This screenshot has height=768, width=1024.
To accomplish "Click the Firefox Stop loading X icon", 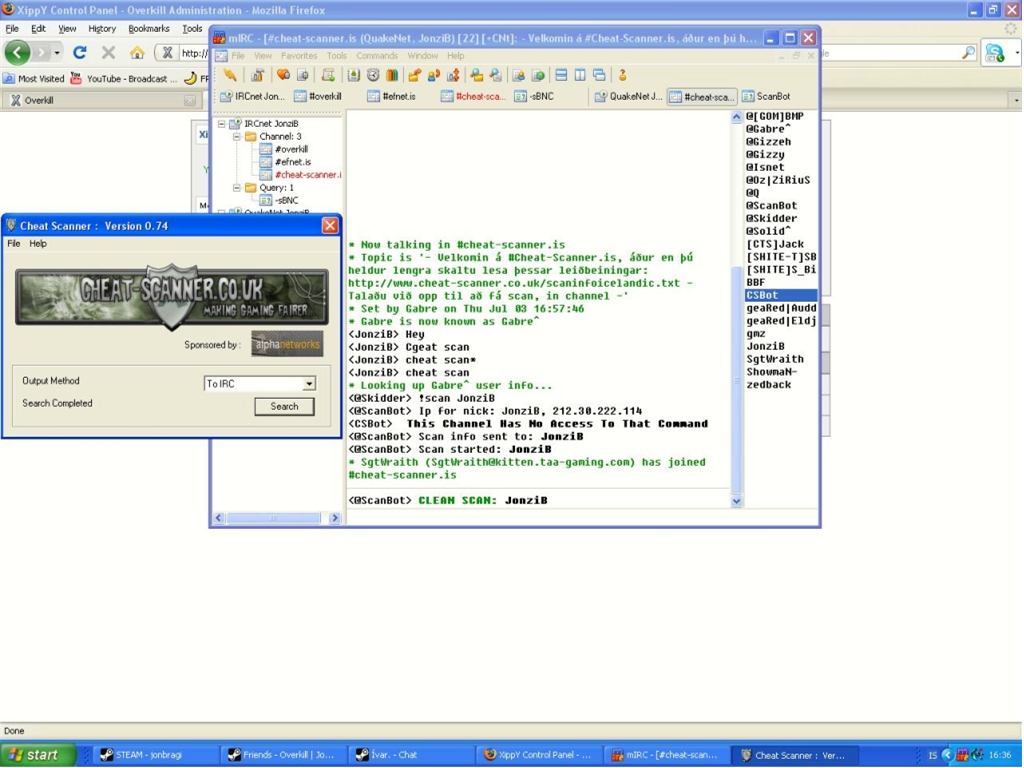I will pyautogui.click(x=108, y=52).
